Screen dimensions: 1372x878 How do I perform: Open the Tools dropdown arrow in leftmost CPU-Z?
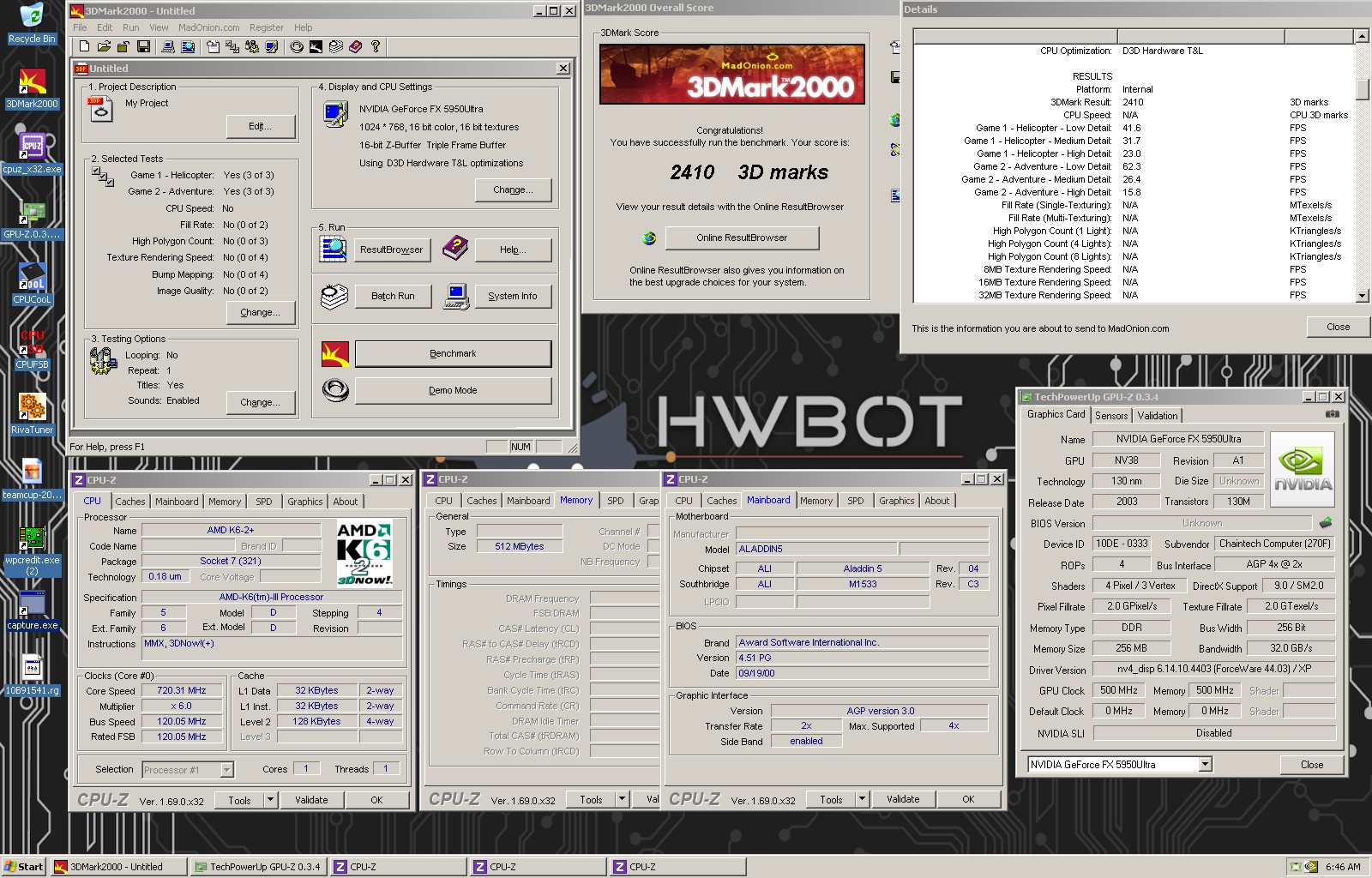click(x=270, y=800)
